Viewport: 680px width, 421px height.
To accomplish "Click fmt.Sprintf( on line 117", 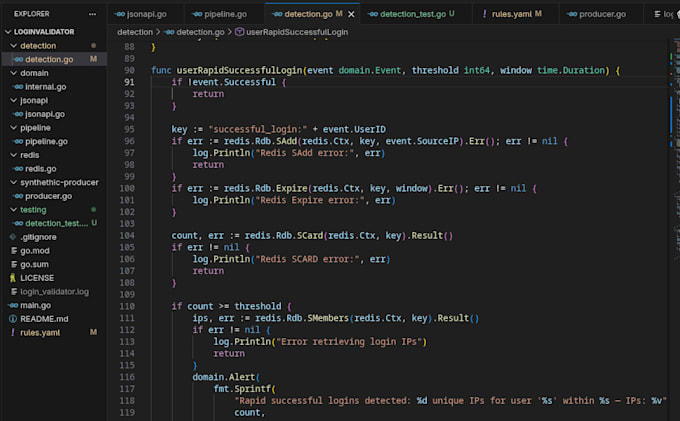I will [x=245, y=389].
